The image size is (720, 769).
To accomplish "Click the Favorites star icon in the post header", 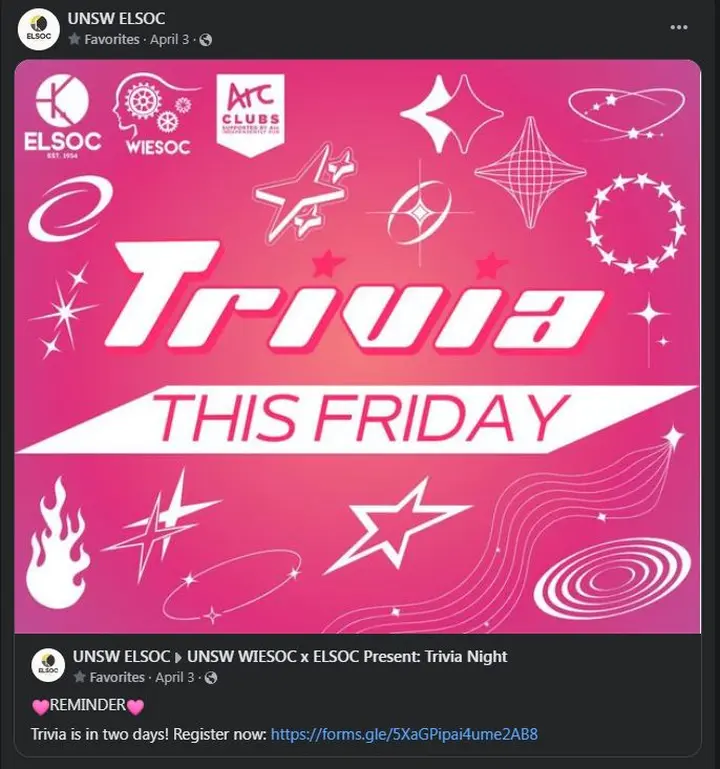I will [x=75, y=40].
